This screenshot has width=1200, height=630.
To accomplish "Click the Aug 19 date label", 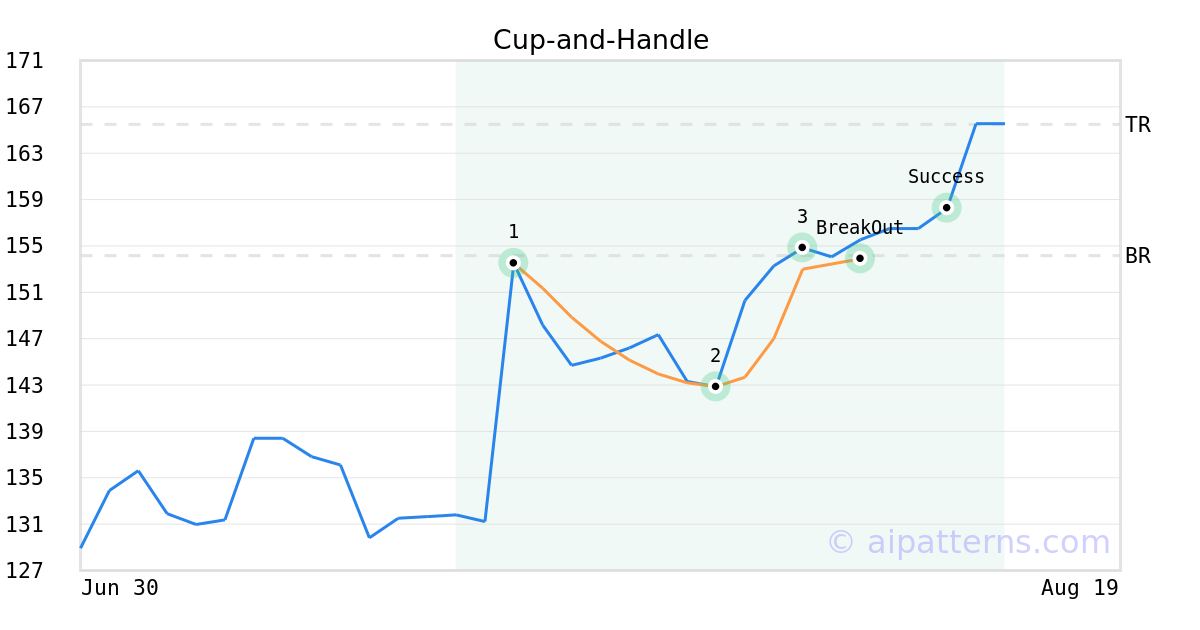I will point(1080,588).
